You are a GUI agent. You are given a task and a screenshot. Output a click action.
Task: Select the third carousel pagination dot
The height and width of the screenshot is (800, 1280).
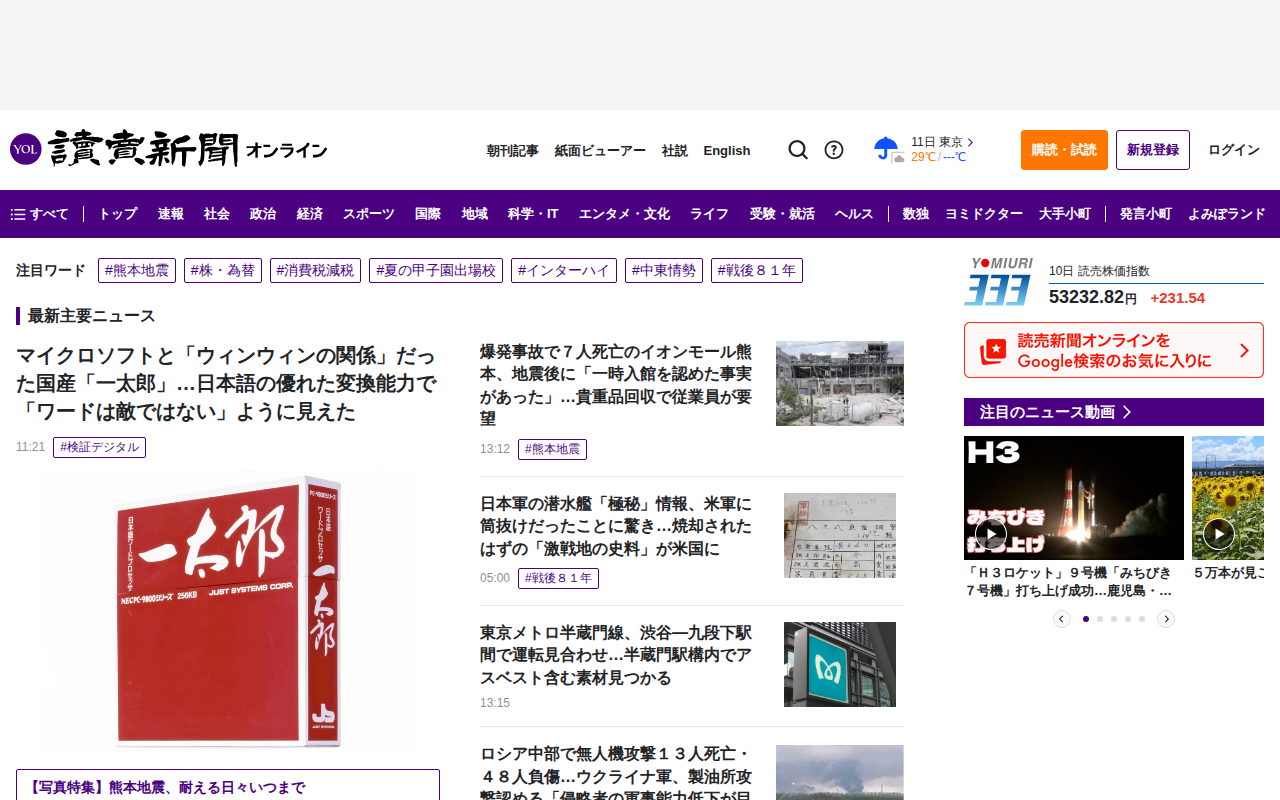1114,619
